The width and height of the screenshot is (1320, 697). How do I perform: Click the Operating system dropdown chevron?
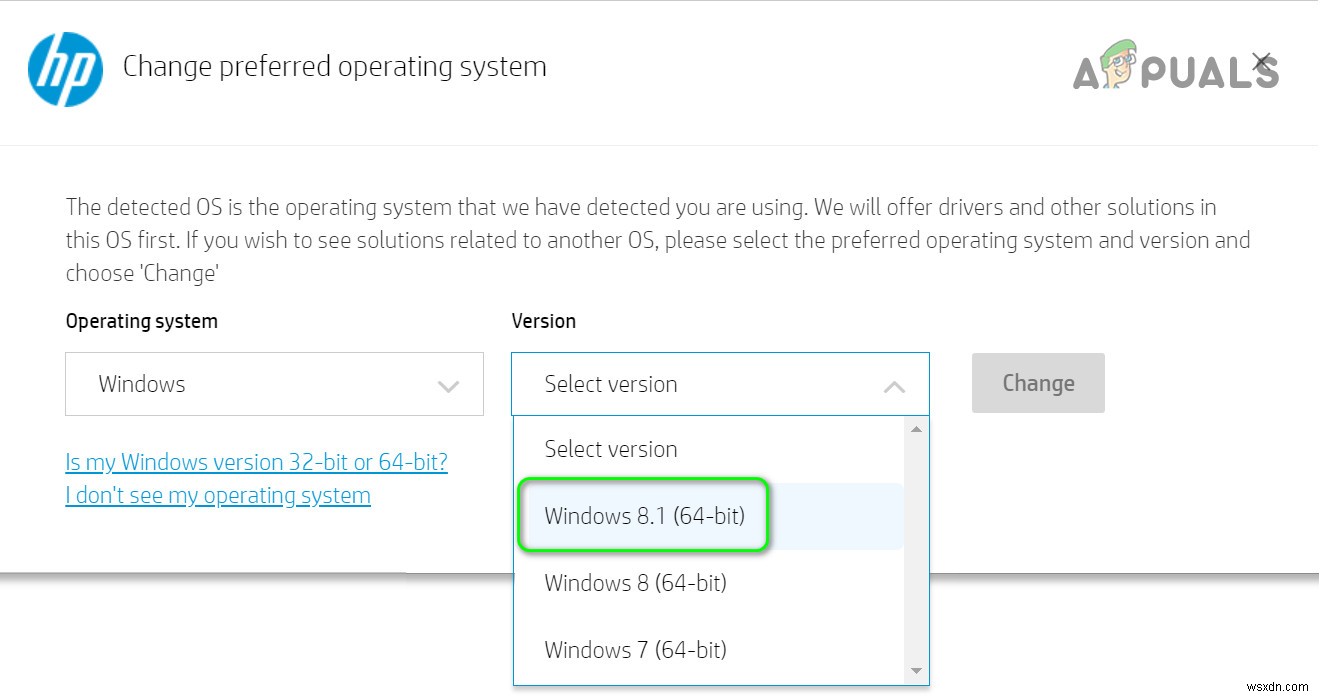[x=447, y=384]
